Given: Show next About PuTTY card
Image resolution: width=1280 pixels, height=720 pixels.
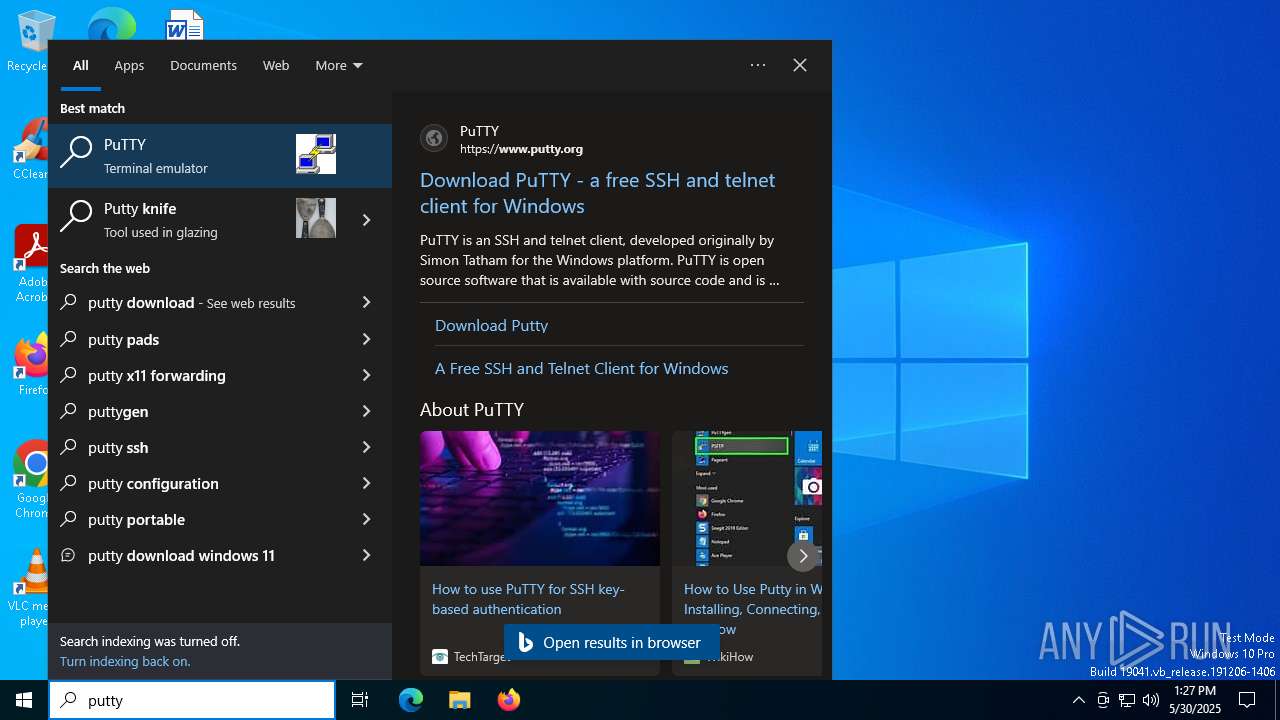Looking at the screenshot, I should [x=802, y=555].
